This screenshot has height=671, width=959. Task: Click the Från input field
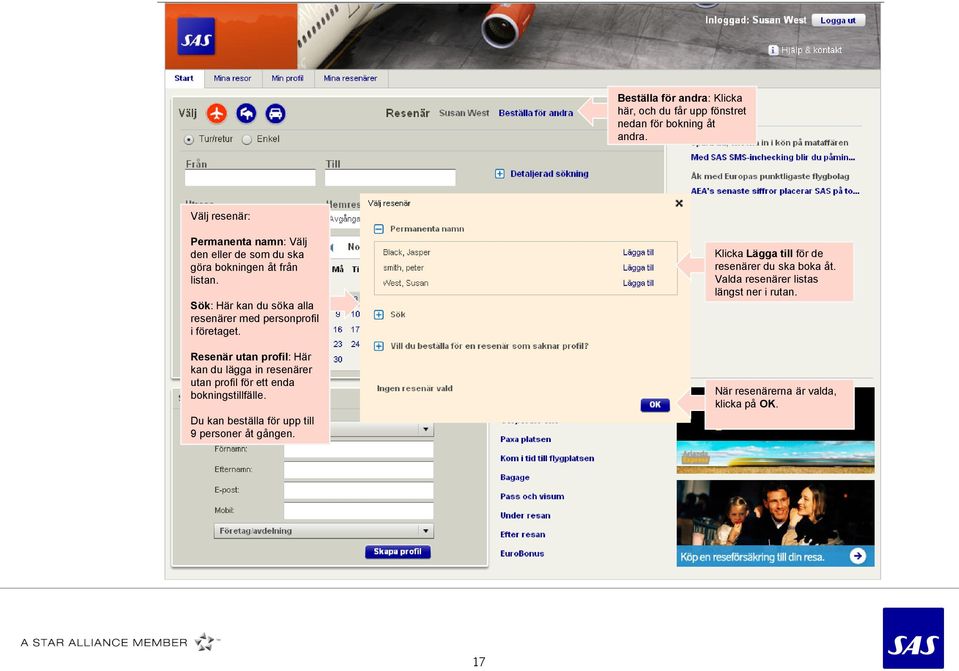tap(250, 178)
